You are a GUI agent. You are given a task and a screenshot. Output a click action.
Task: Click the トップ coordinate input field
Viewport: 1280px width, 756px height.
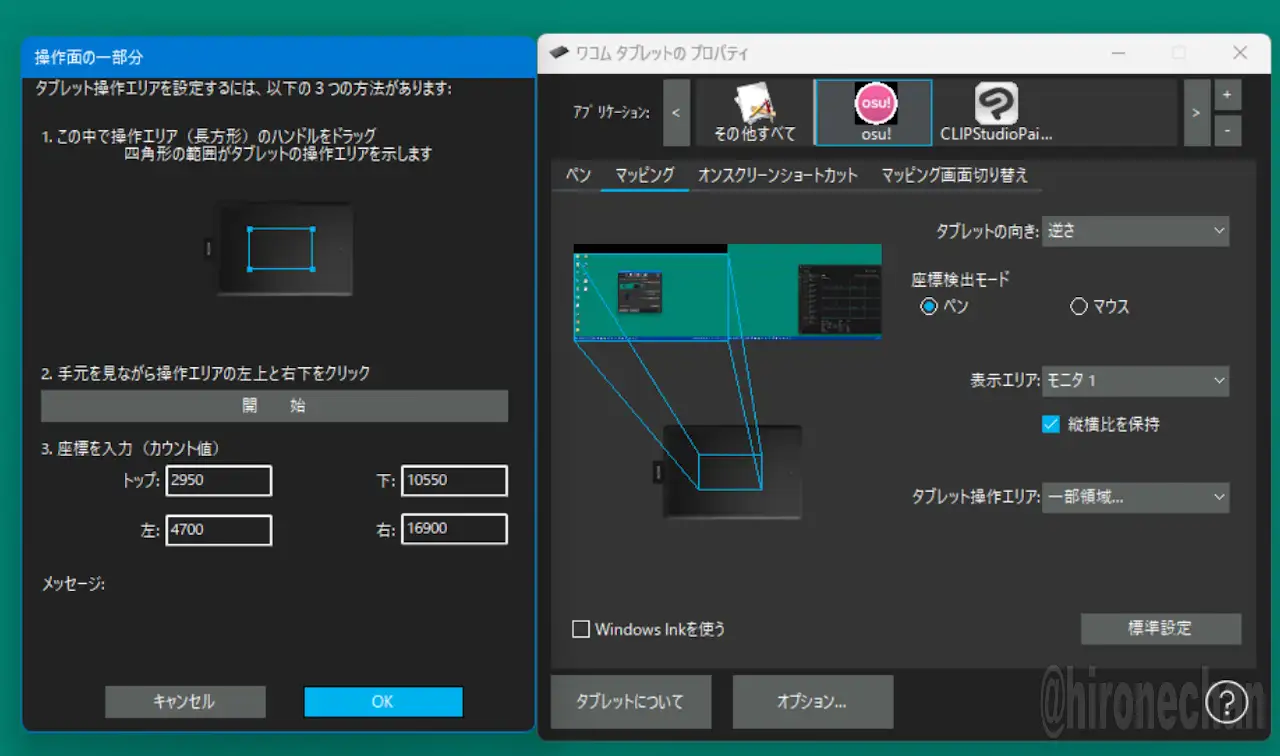pos(219,480)
